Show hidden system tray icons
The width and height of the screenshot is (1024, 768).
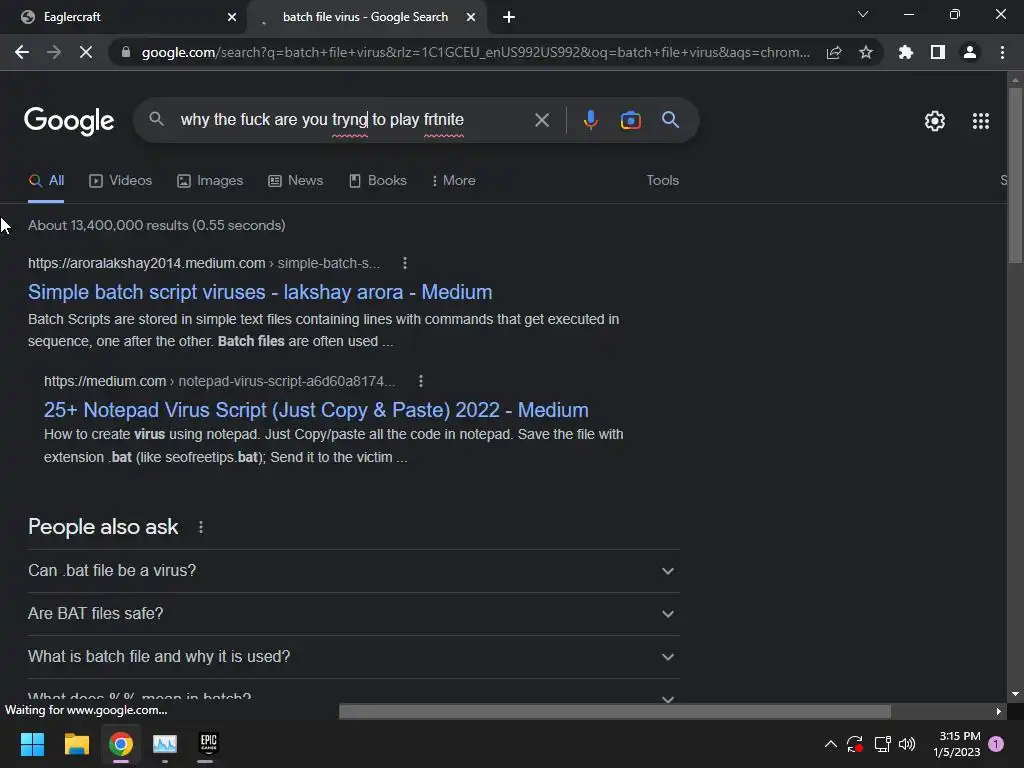(831, 744)
